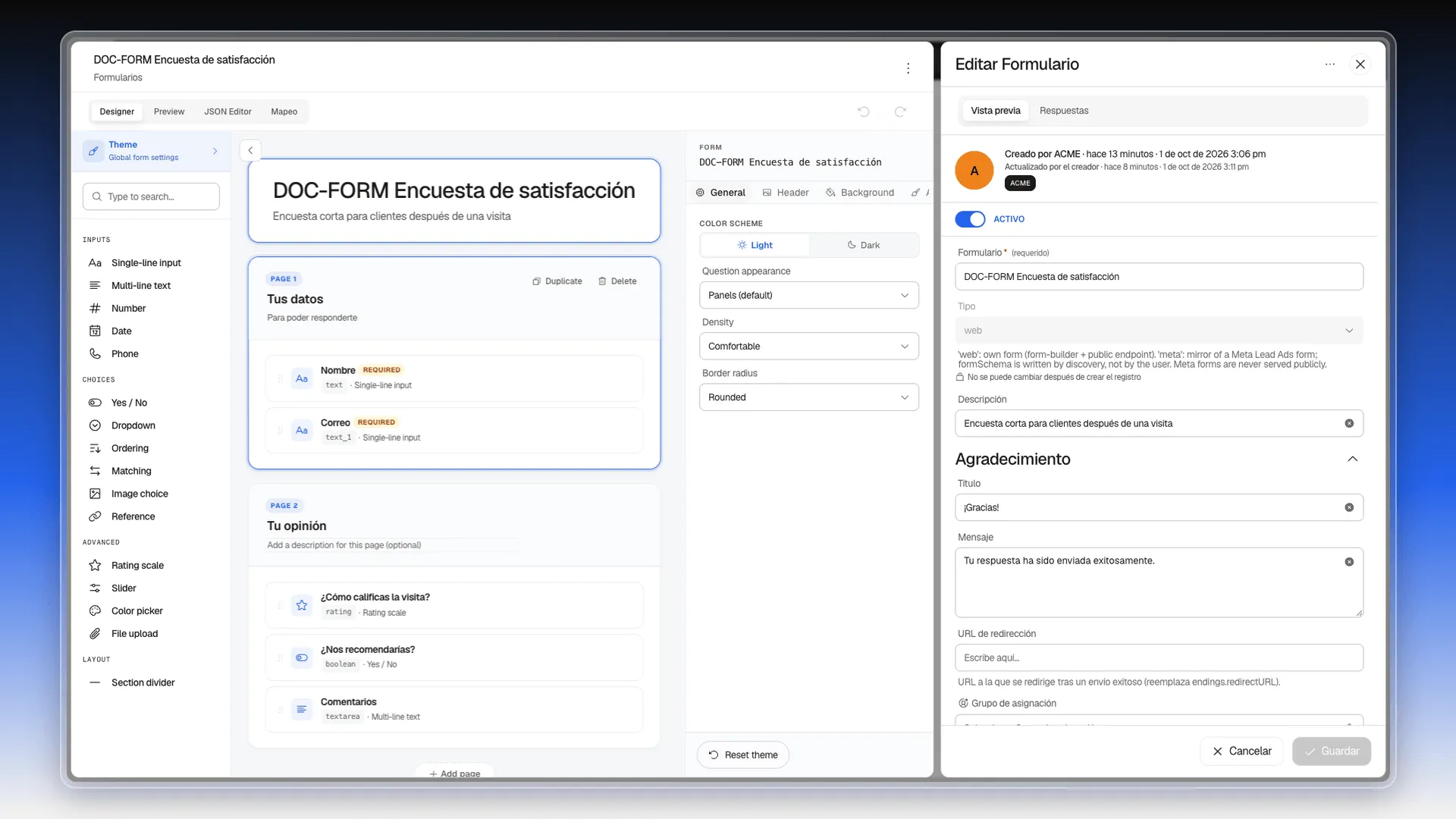Clear the Descripción field with X icon
1456x819 pixels.
pyautogui.click(x=1349, y=424)
